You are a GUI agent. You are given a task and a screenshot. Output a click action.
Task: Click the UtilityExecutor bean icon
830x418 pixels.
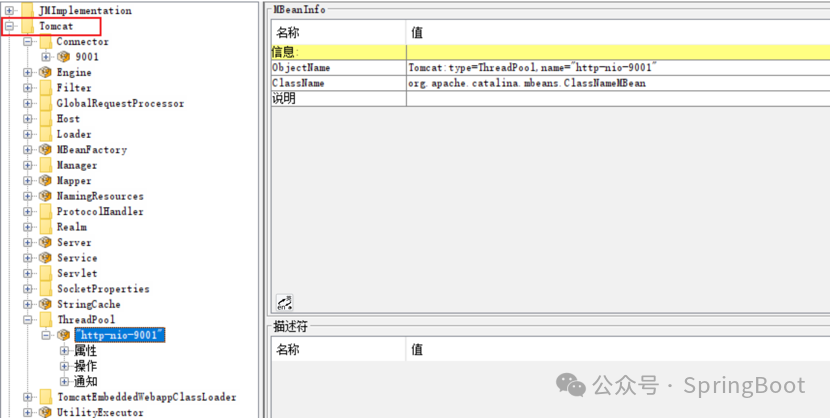(46, 412)
